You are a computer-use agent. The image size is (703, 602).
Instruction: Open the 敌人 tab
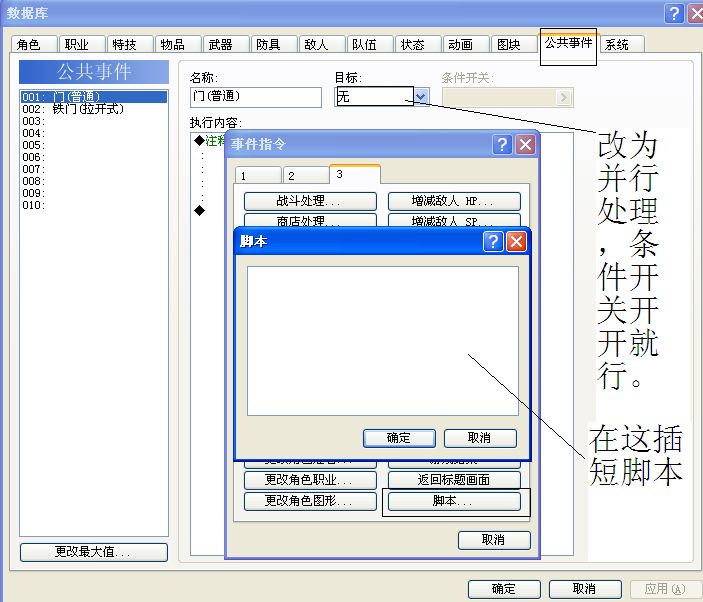tap(322, 44)
